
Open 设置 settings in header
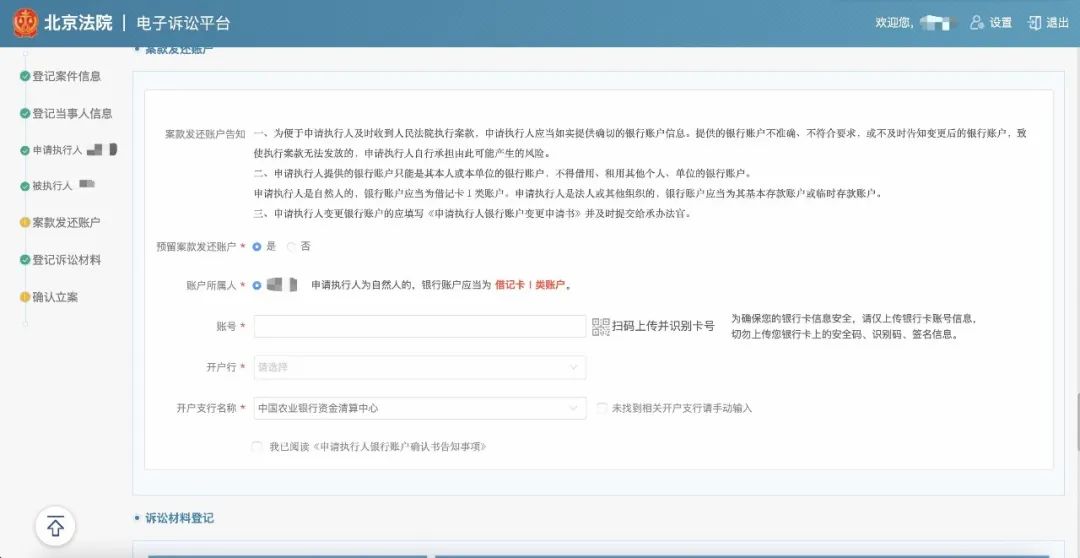(1001, 23)
